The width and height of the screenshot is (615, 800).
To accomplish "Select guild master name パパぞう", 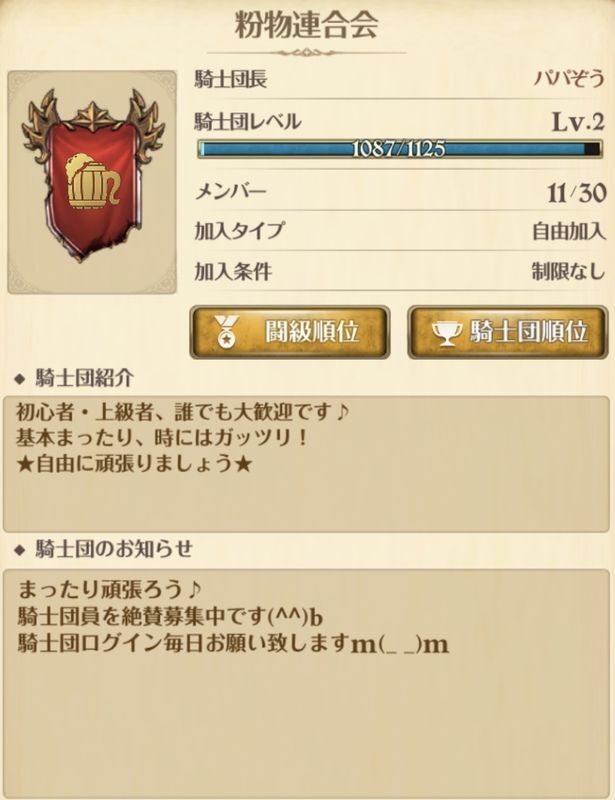I will pos(569,79).
